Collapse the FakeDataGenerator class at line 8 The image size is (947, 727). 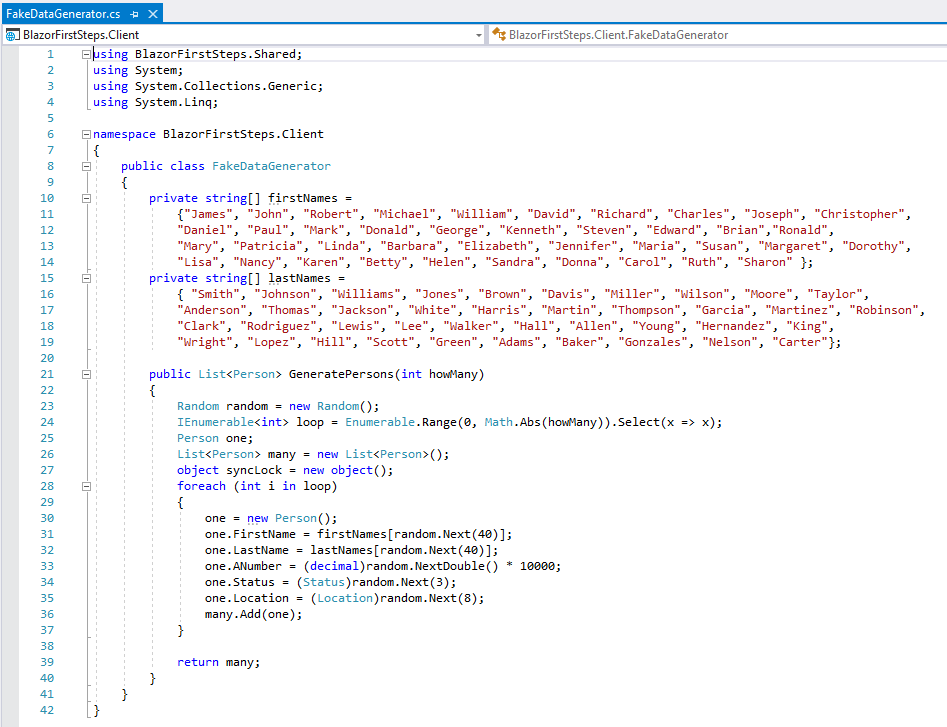[x=86, y=166]
